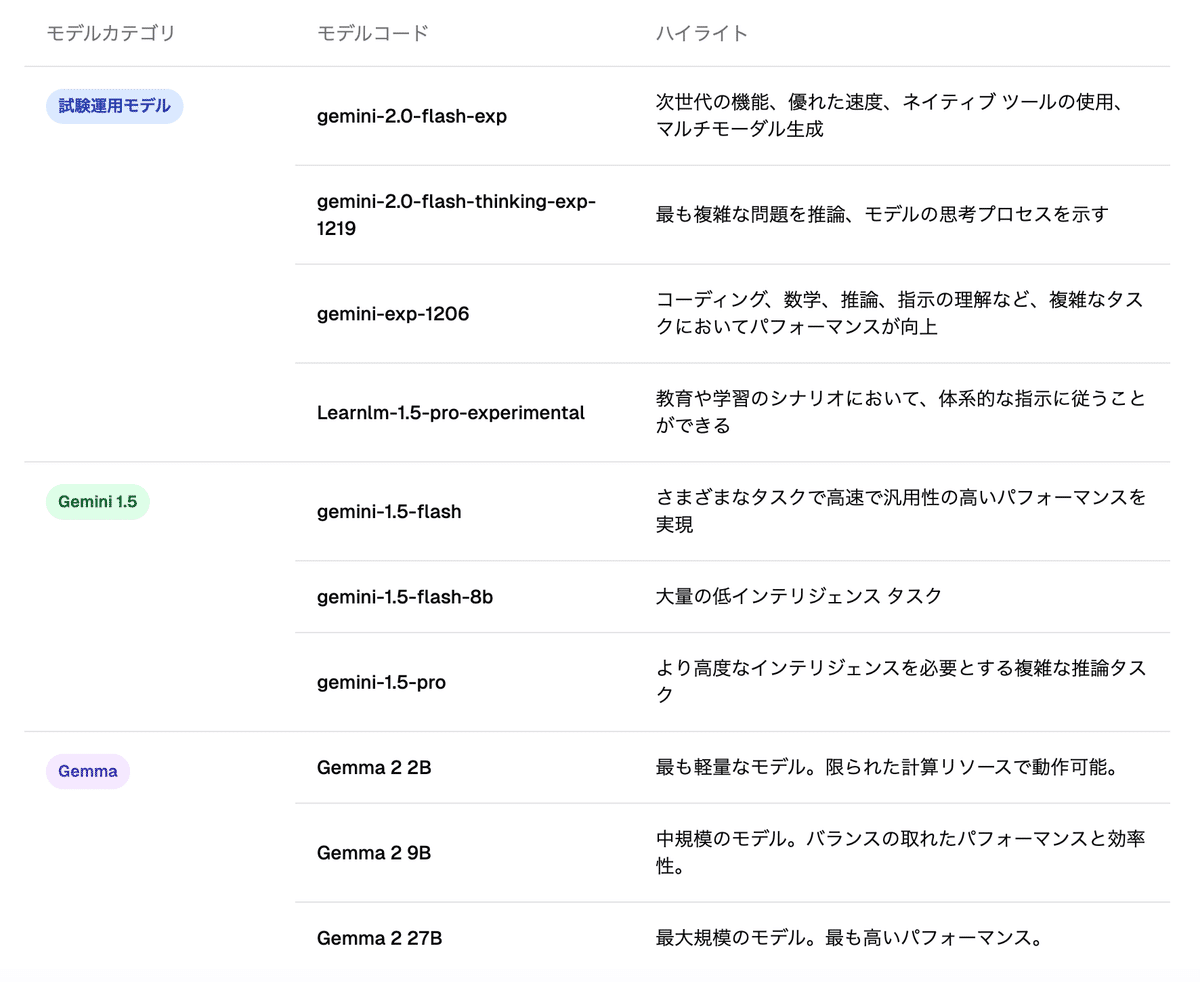Screen dimensions: 1200x982
Task: Click the Gemma 2 2B model name
Action: coord(374,768)
